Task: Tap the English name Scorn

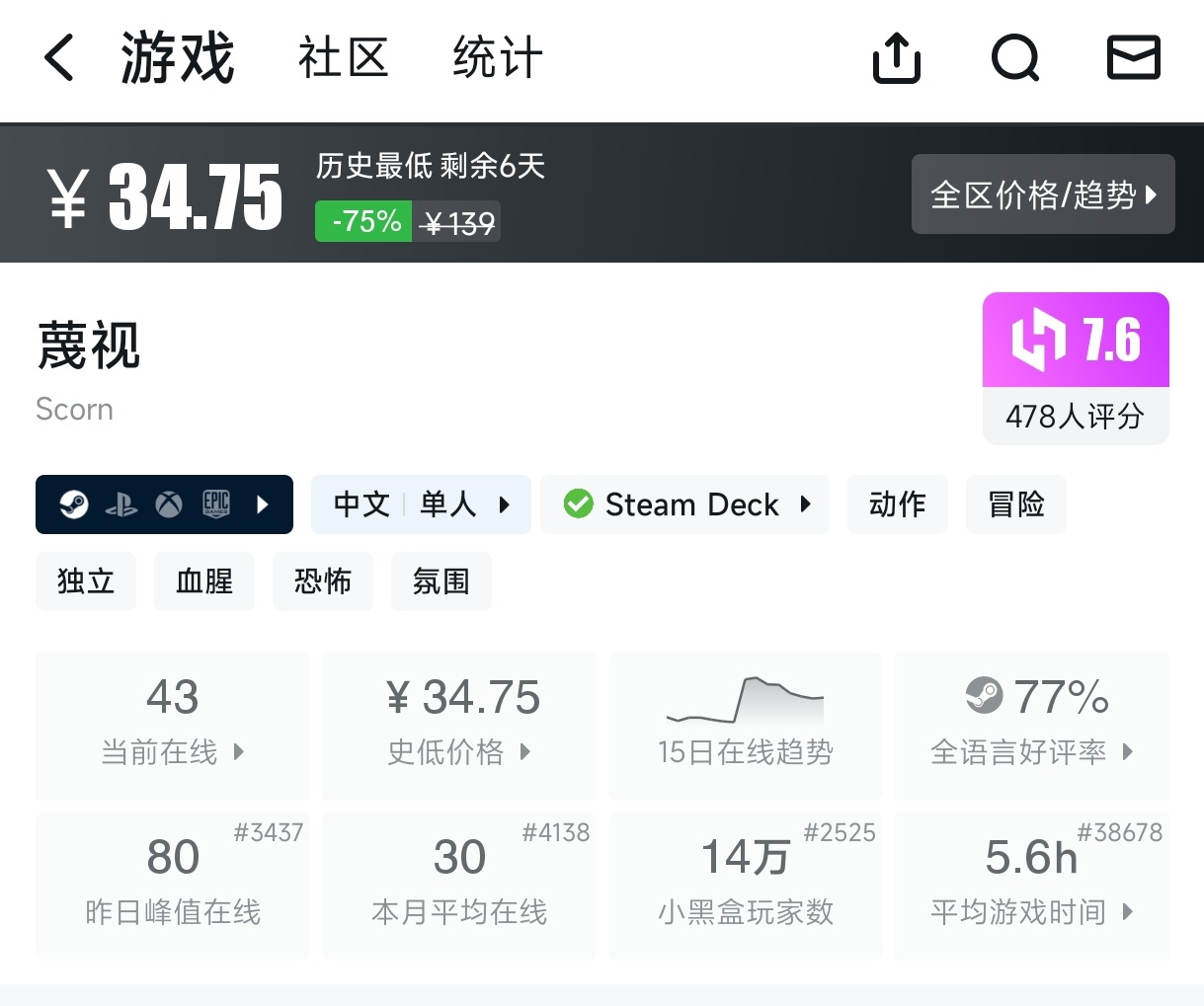Action: [74, 409]
